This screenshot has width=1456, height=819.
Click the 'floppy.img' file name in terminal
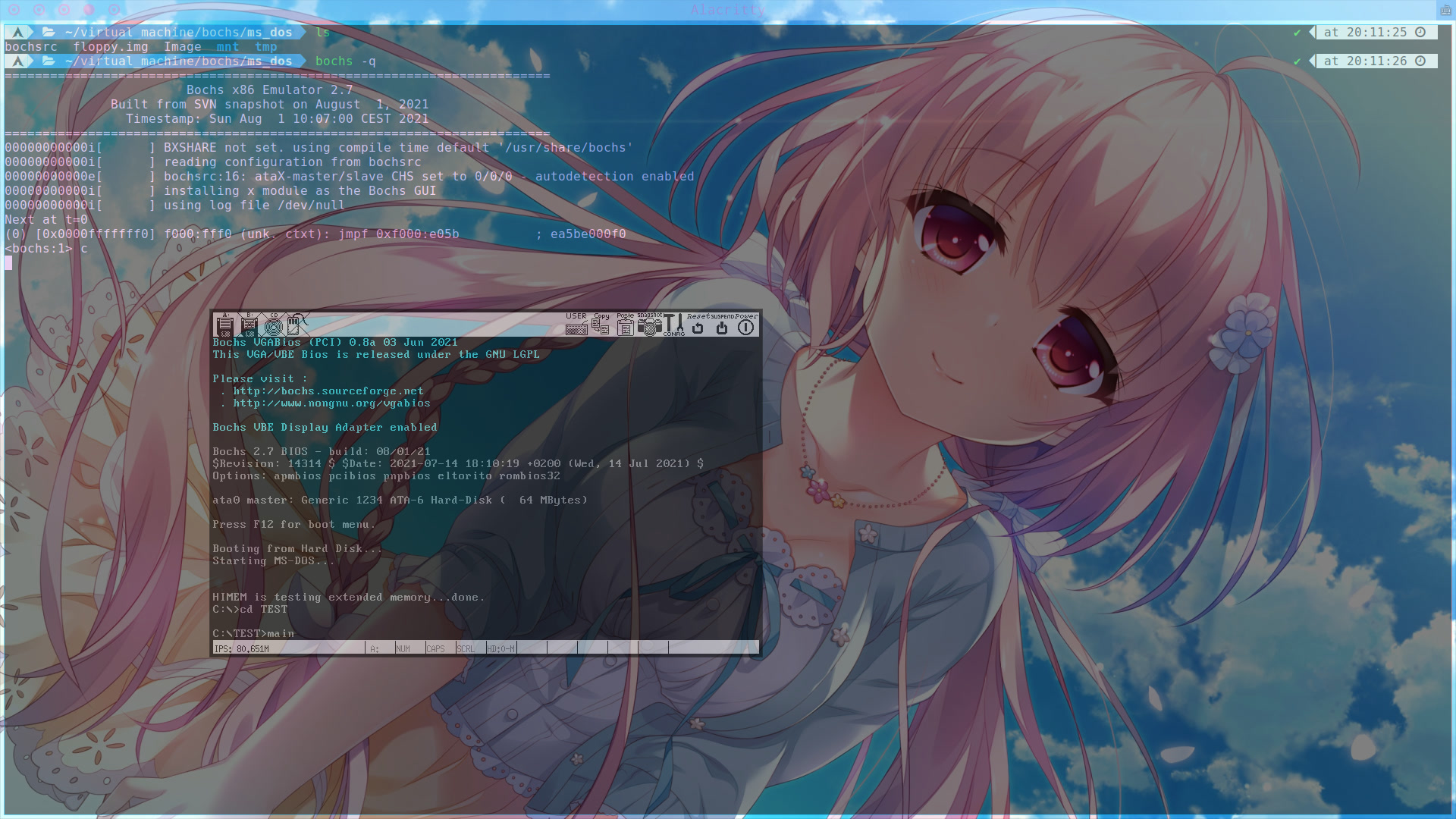[111, 46]
